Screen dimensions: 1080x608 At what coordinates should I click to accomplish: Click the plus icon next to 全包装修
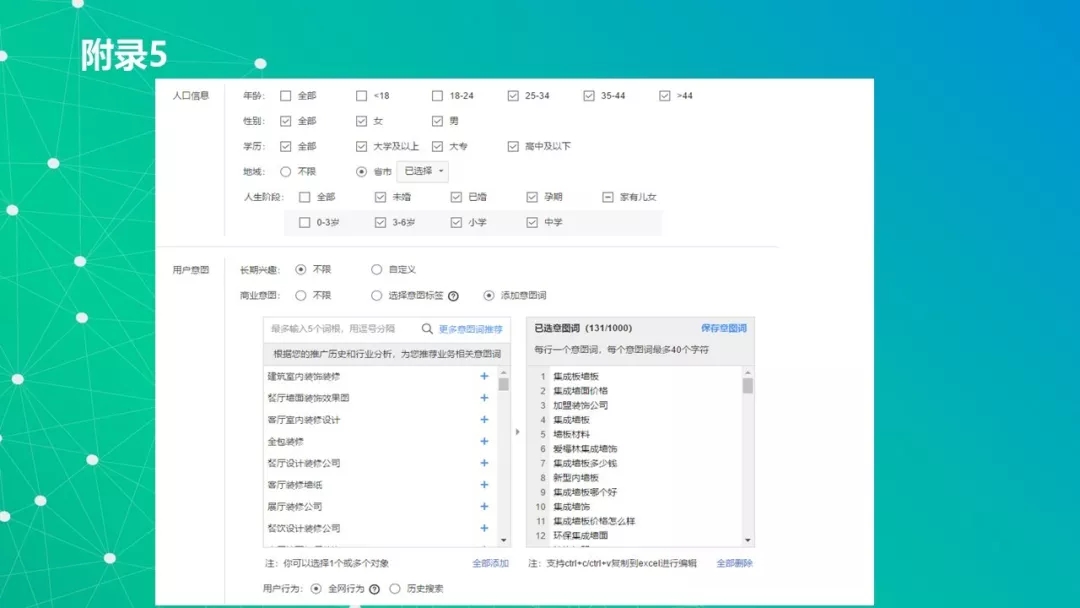tap(484, 442)
